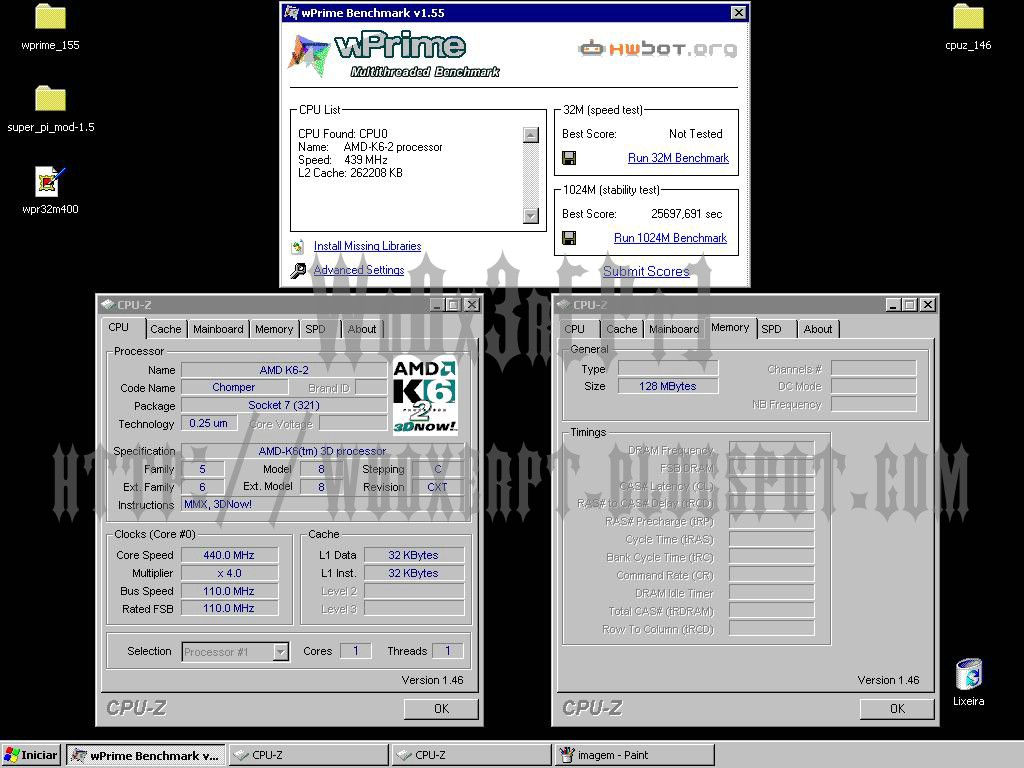
Task: Switch to imagem - Paint taskbar button
Action: [634, 756]
